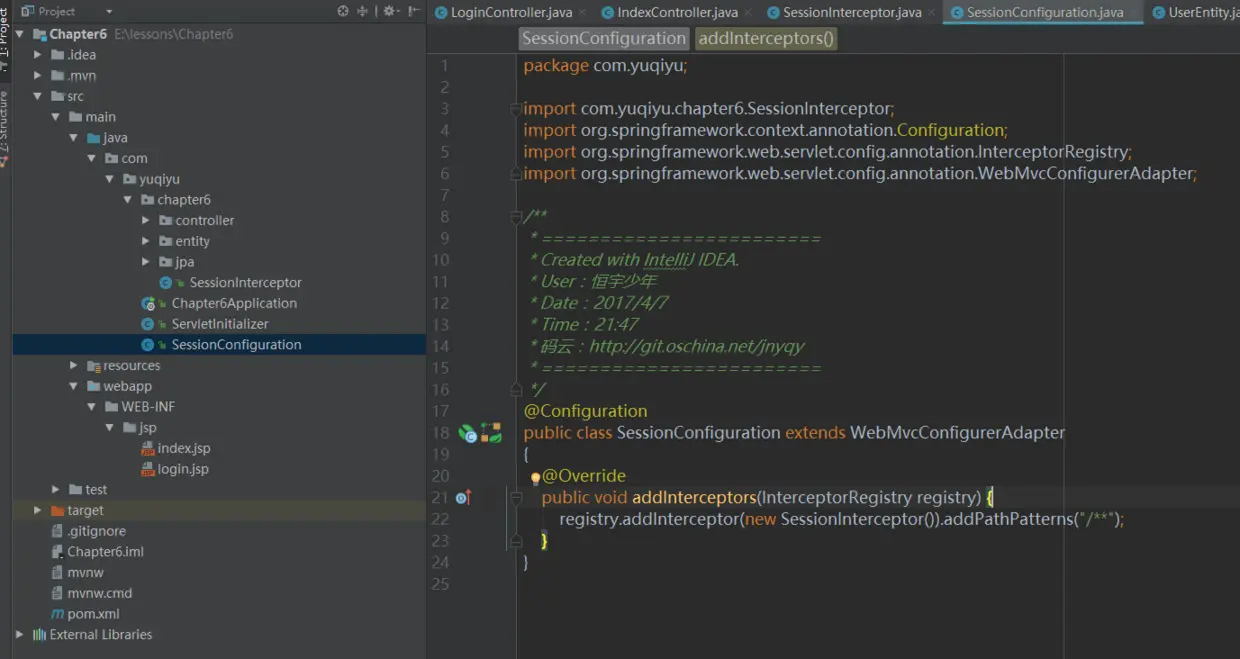
Task: Click the collapse all icon in Project panel
Action: (x=363, y=11)
